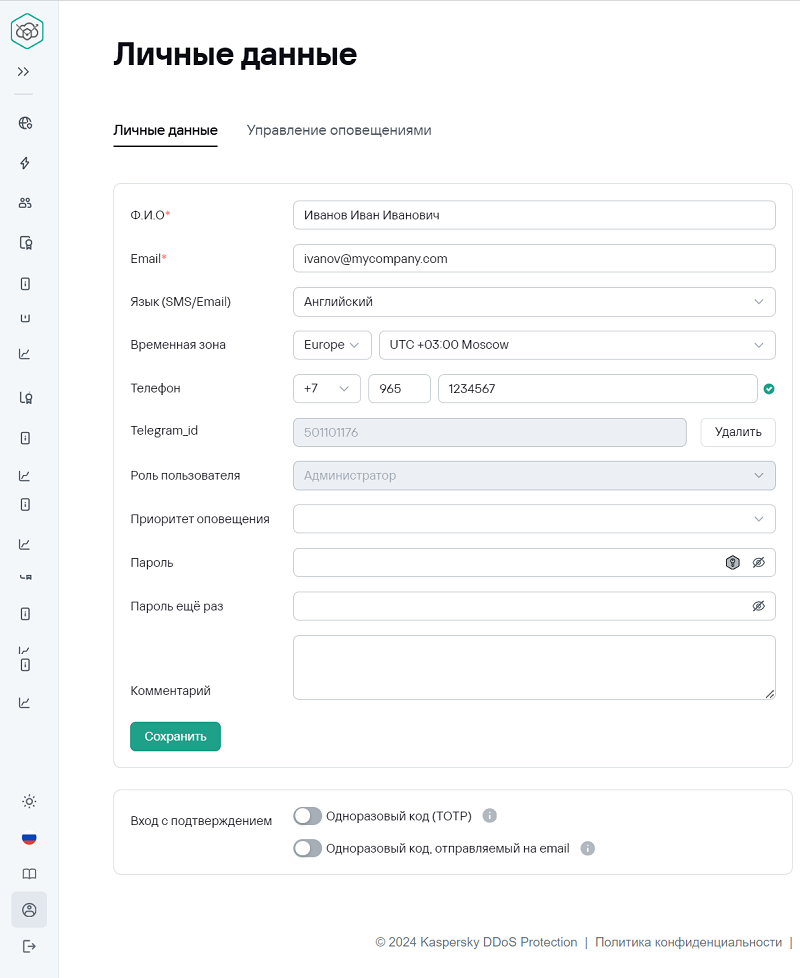This screenshot has width=800, height=978.
Task: Open the UTC +03:00 Moscow timezone dropdown
Action: pos(577,345)
